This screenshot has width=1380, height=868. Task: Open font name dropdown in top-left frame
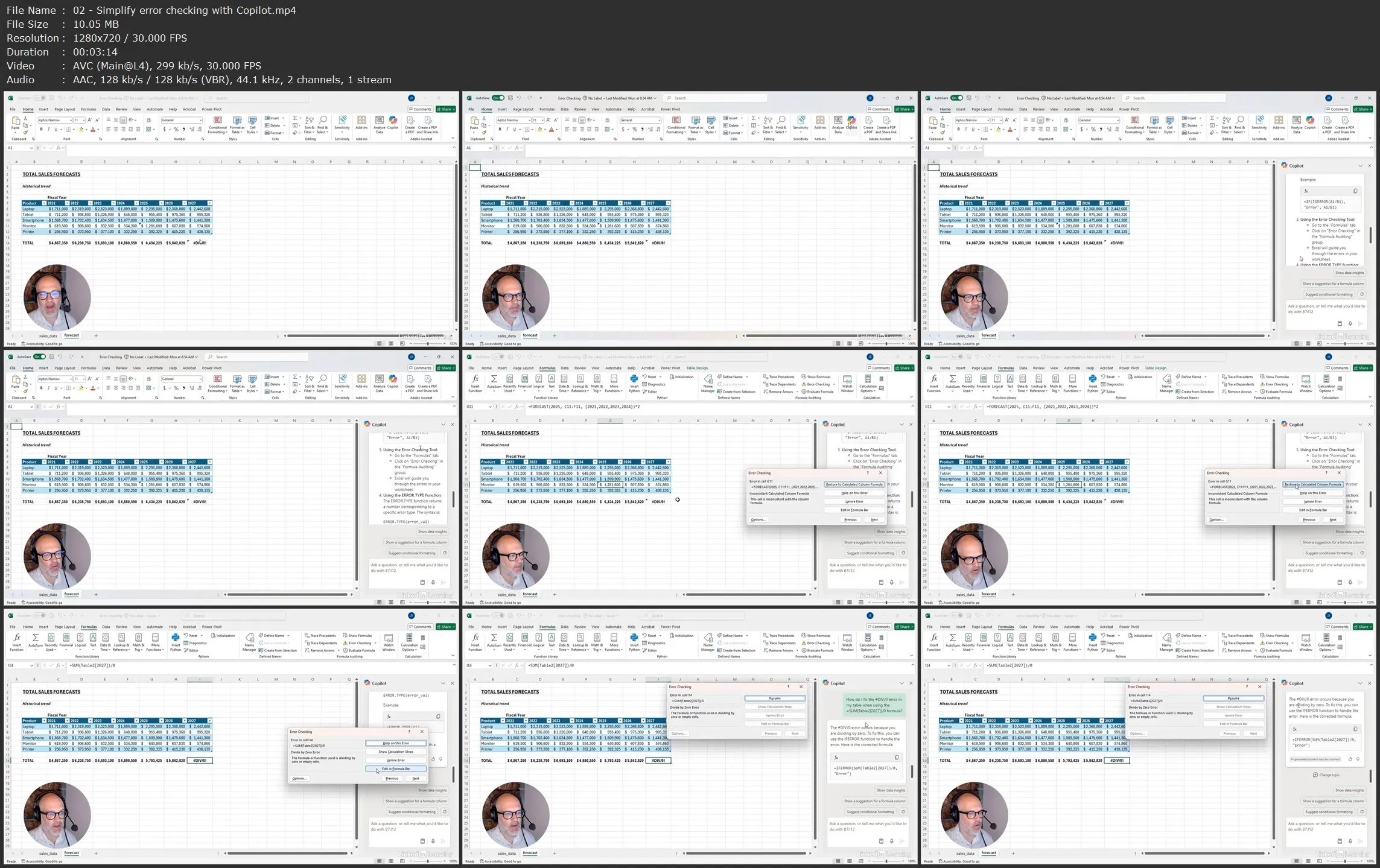(71, 120)
